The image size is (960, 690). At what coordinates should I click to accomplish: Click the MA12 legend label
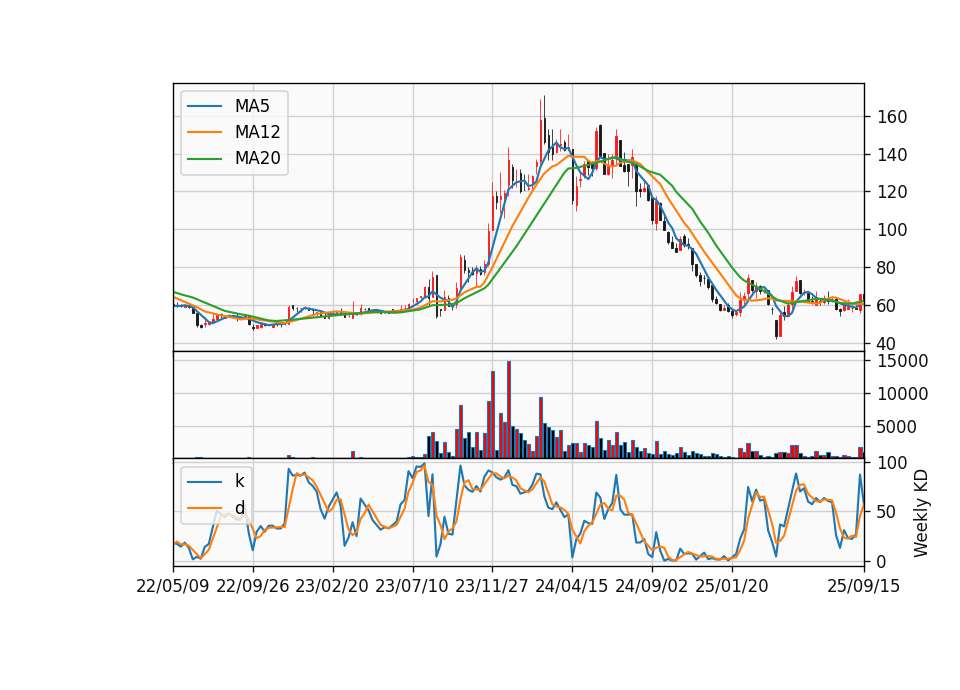[x=258, y=132]
